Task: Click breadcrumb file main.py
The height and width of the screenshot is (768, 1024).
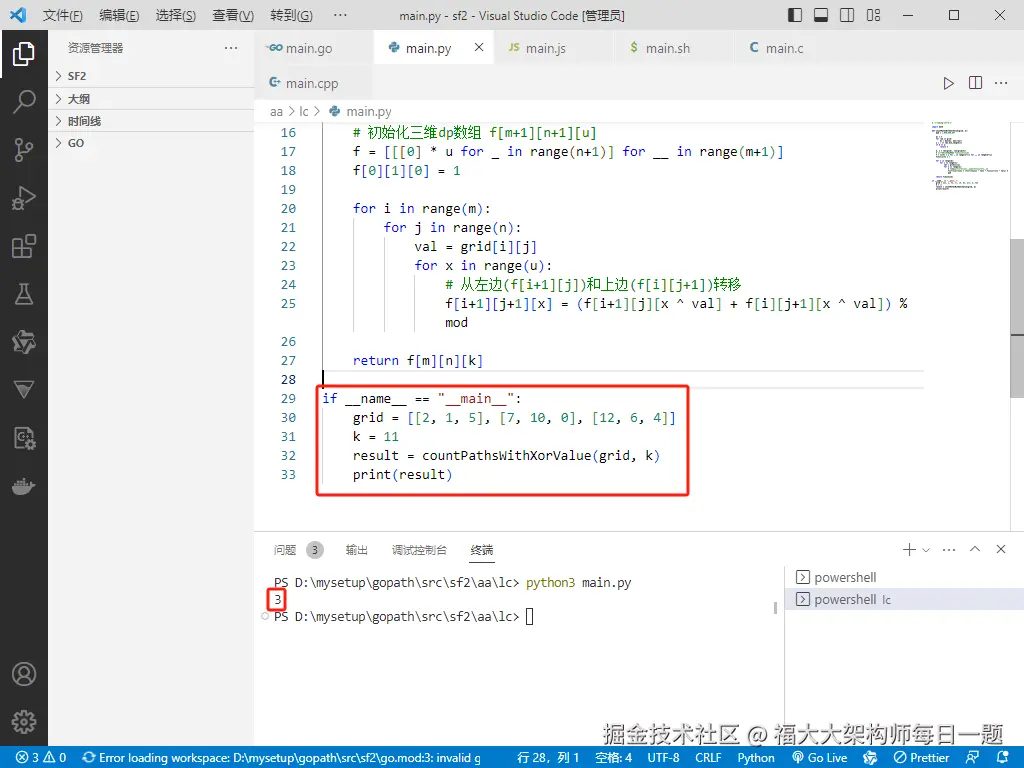Action: point(368,112)
